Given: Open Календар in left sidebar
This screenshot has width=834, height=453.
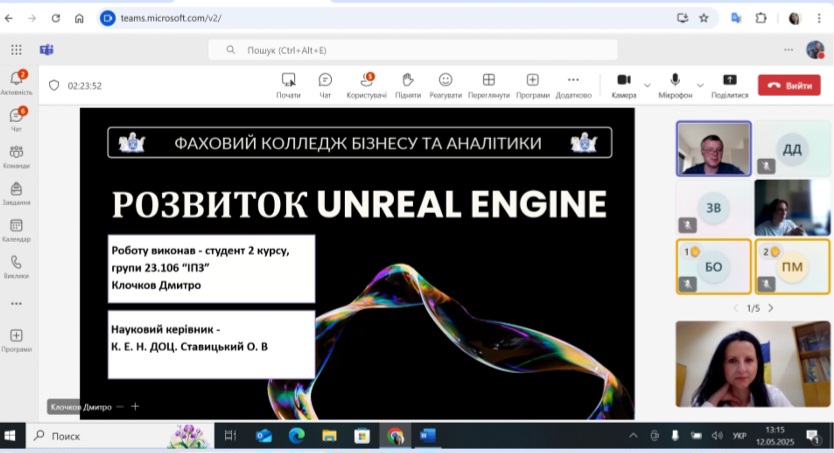Looking at the screenshot, I should point(16,228).
